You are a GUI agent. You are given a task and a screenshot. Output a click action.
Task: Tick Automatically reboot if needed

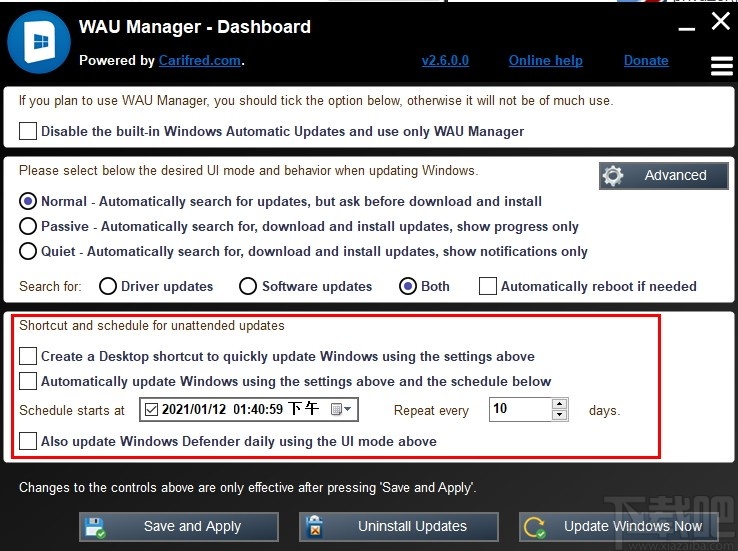(x=488, y=286)
